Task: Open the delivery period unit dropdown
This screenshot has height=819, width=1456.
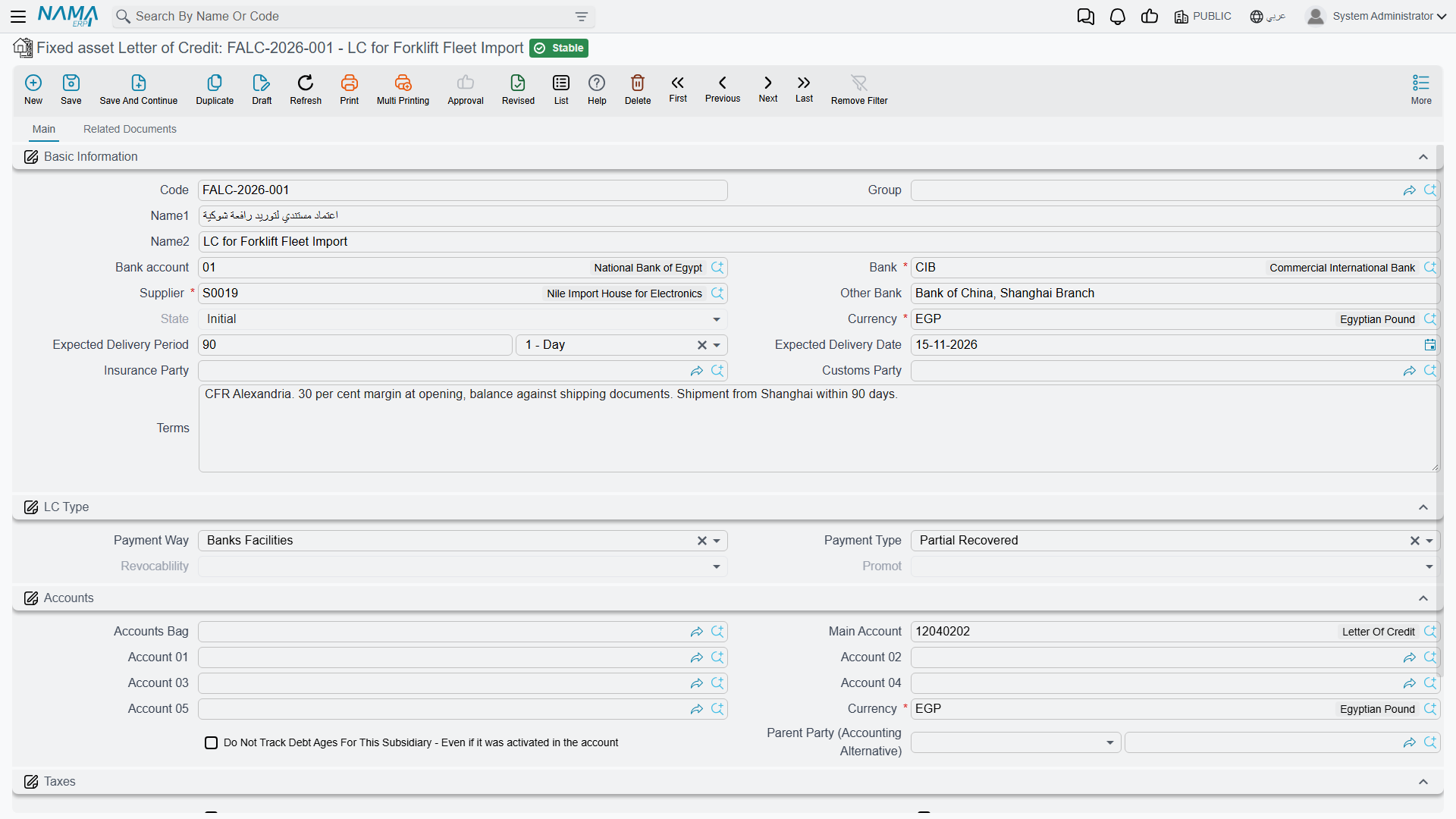Action: pos(717,345)
